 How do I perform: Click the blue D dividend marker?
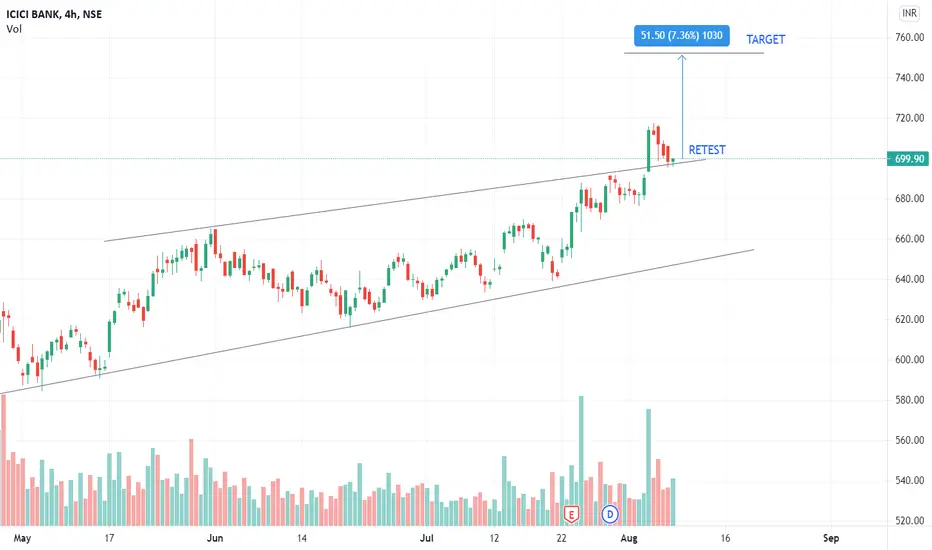610,514
